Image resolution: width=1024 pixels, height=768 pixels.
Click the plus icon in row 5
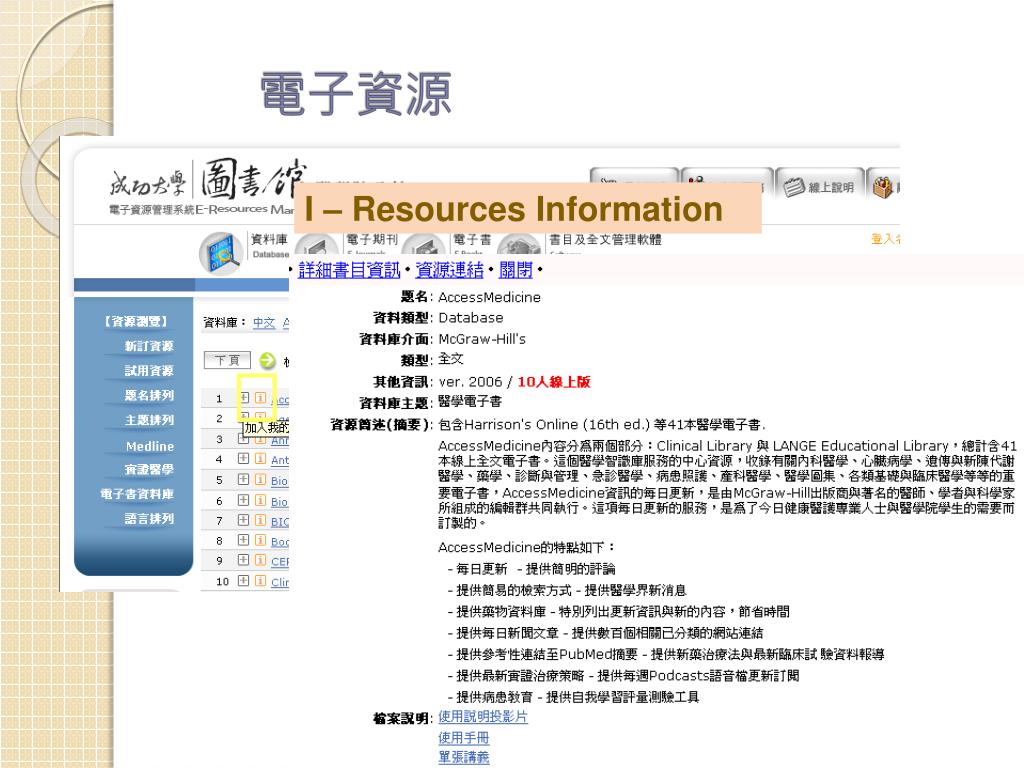[x=244, y=479]
